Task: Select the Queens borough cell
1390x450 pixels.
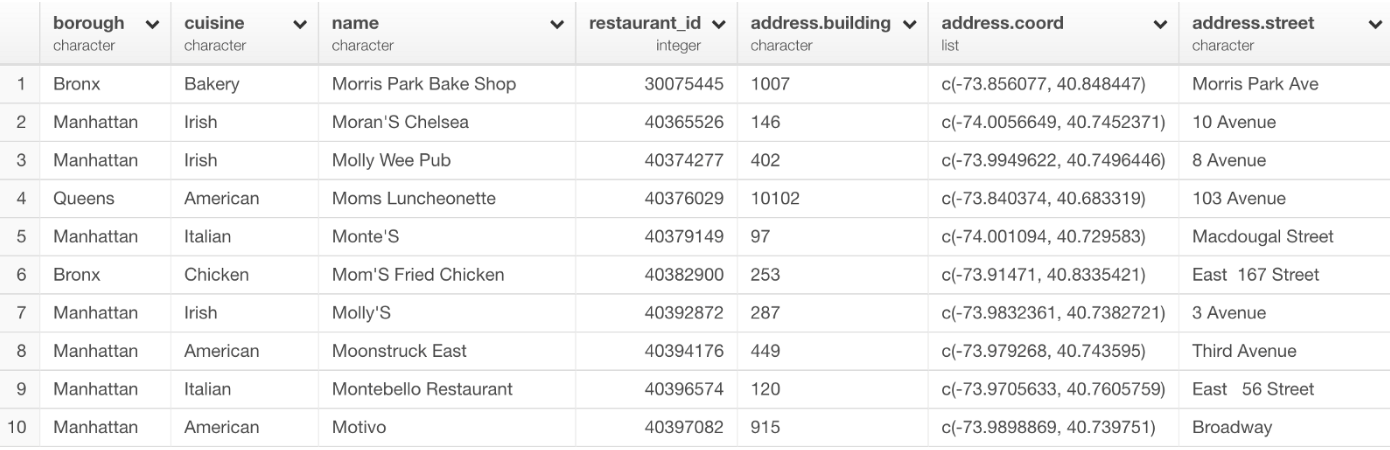Action: pos(84,198)
